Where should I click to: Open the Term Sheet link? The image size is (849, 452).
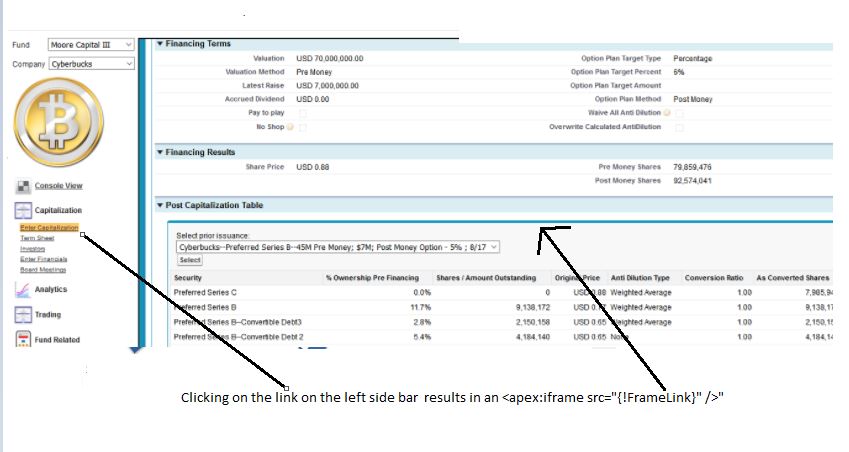37,238
